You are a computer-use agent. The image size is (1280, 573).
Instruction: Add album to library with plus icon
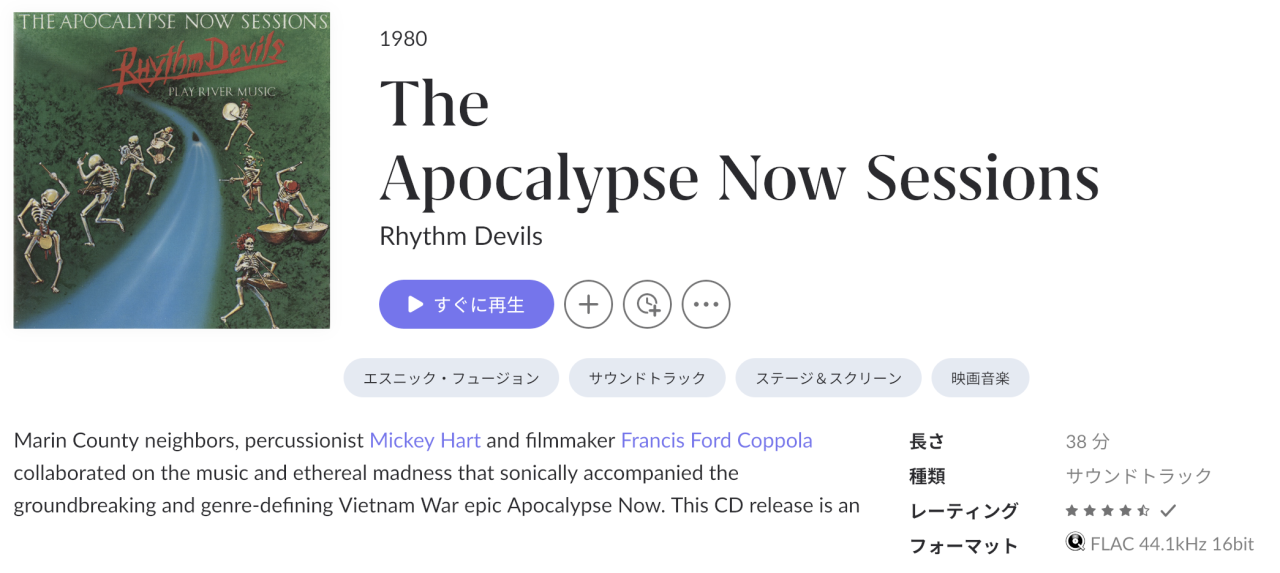point(588,305)
